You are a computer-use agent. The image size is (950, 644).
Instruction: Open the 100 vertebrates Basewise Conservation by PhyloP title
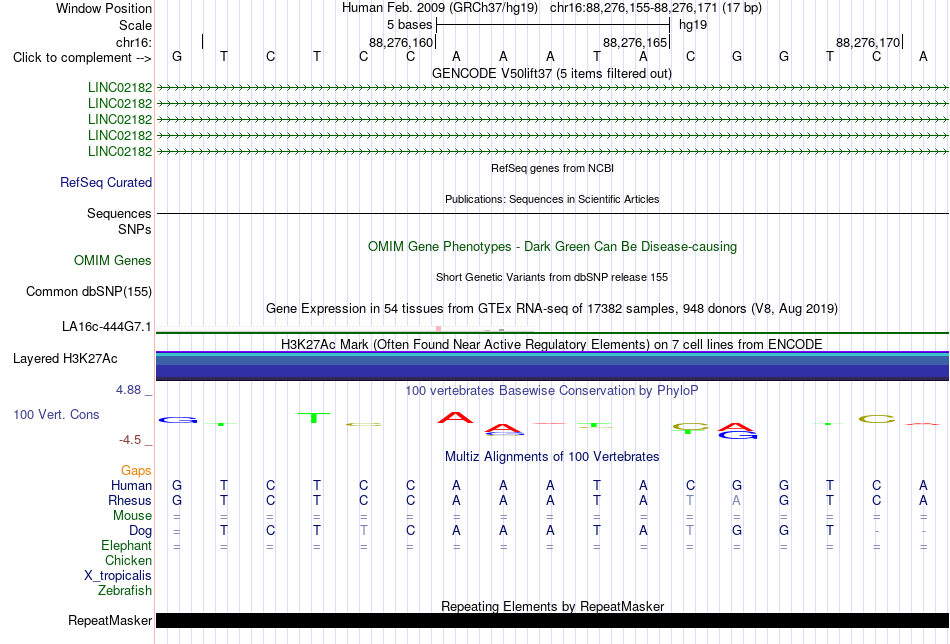pos(552,391)
